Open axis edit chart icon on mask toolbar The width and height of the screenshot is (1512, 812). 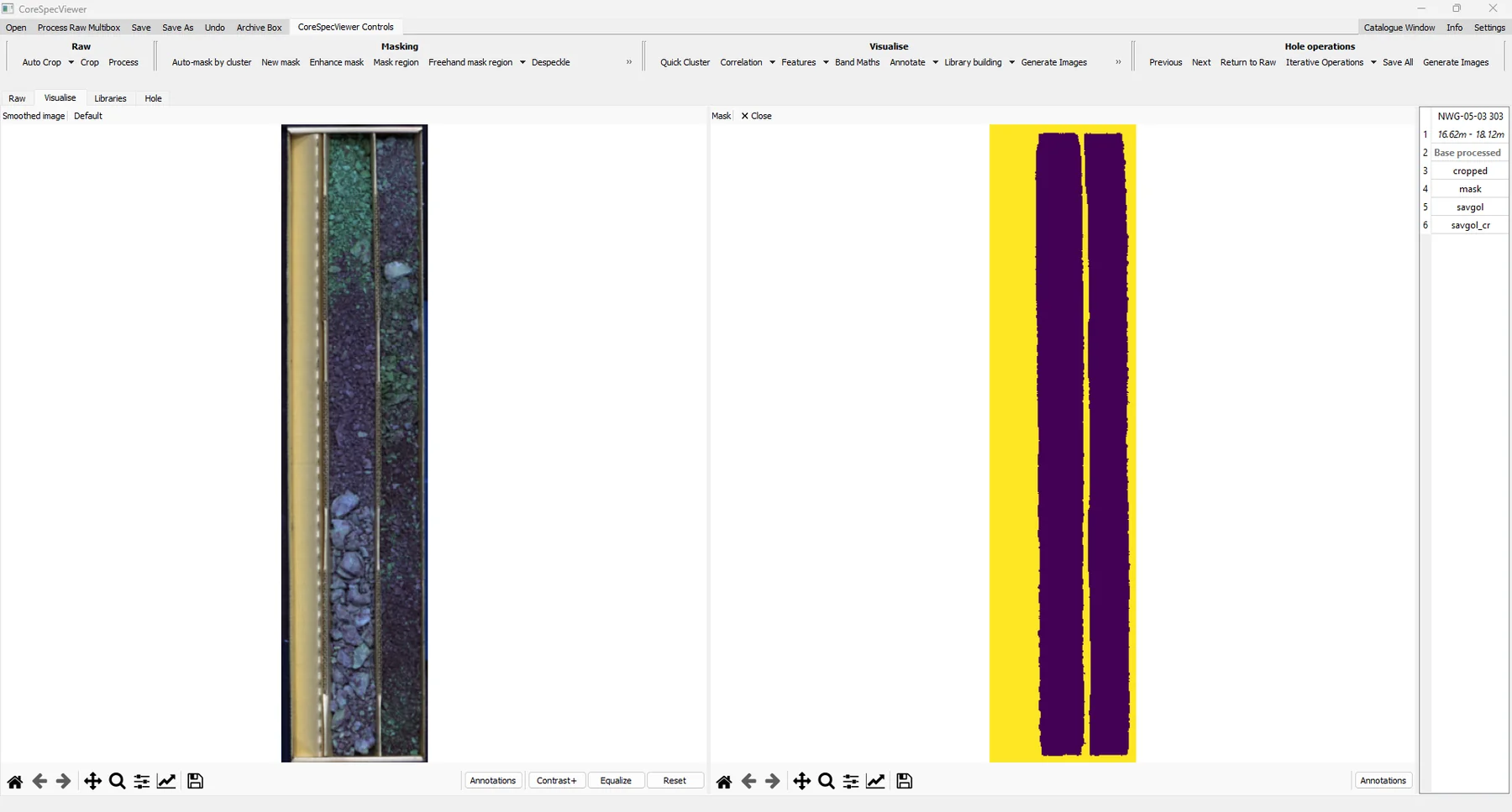point(875,781)
